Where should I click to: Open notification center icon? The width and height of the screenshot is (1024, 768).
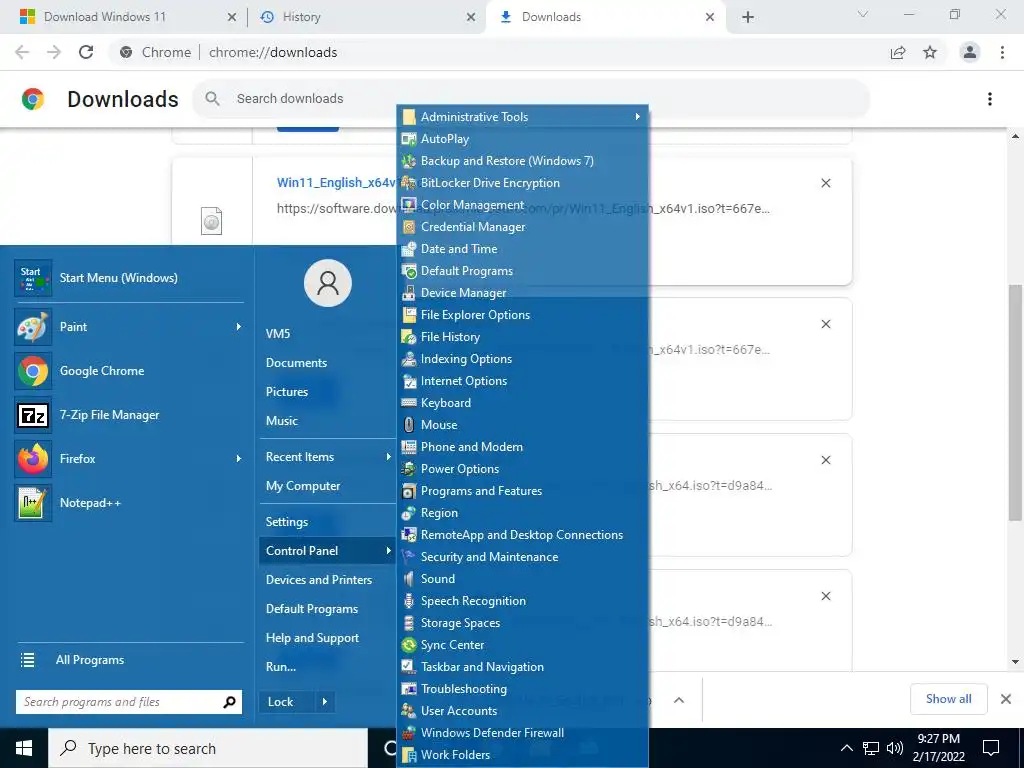point(991,748)
